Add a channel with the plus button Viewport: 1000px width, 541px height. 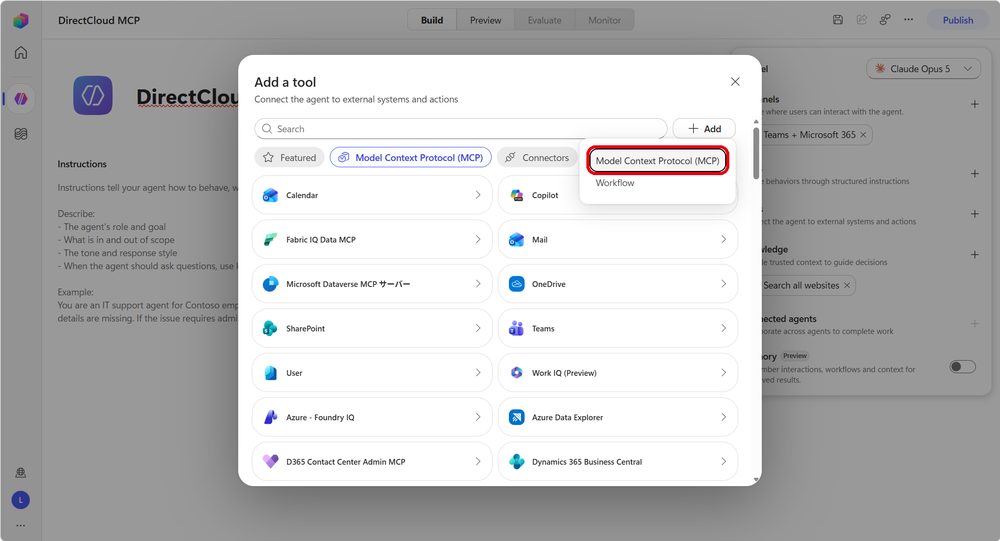(x=974, y=104)
